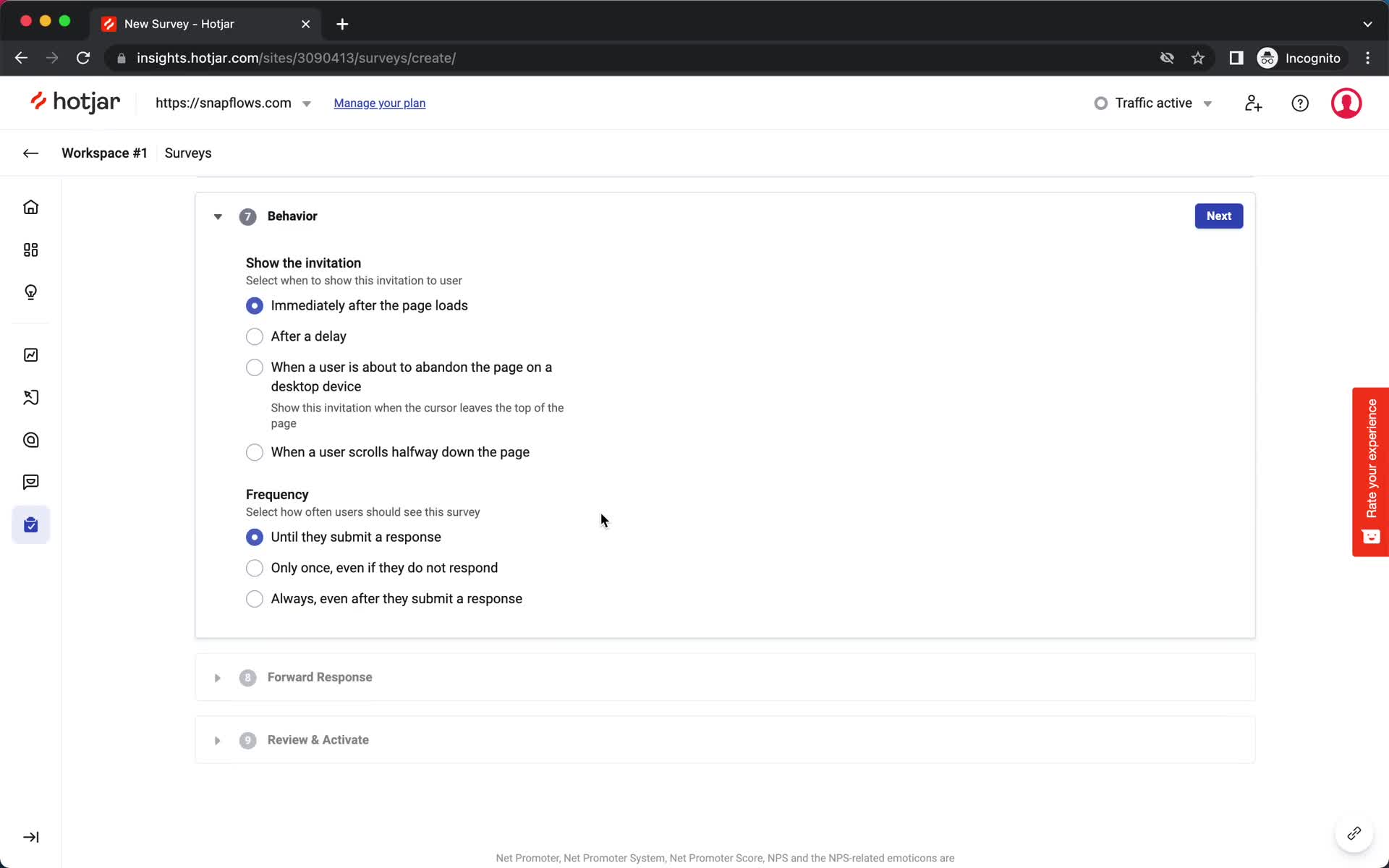
Task: Click the Next button
Action: pyautogui.click(x=1218, y=216)
